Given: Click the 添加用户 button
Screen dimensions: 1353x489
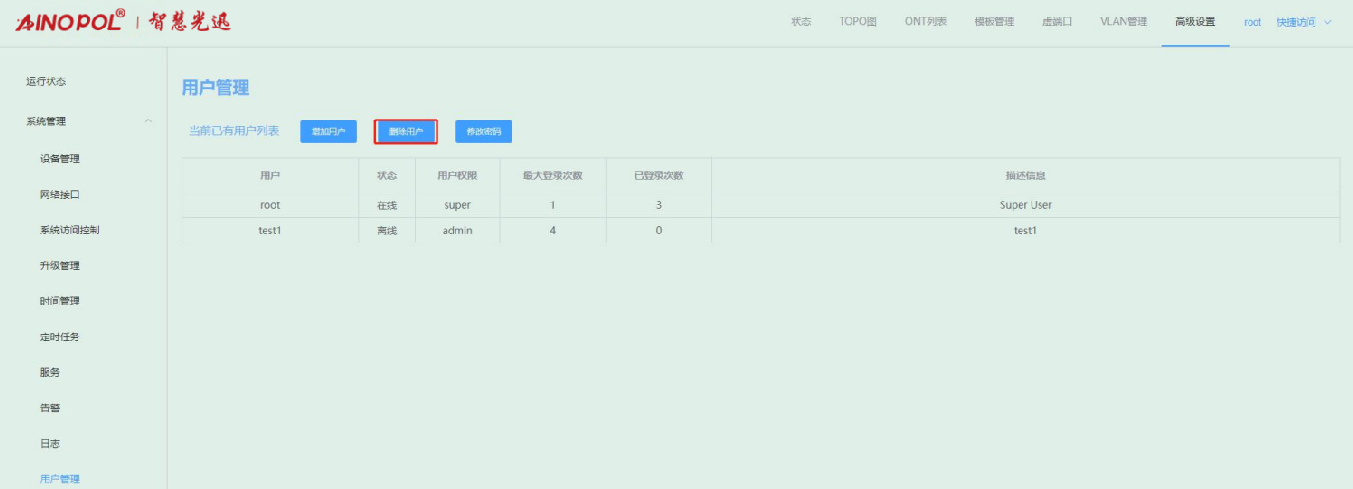Looking at the screenshot, I should (328, 132).
